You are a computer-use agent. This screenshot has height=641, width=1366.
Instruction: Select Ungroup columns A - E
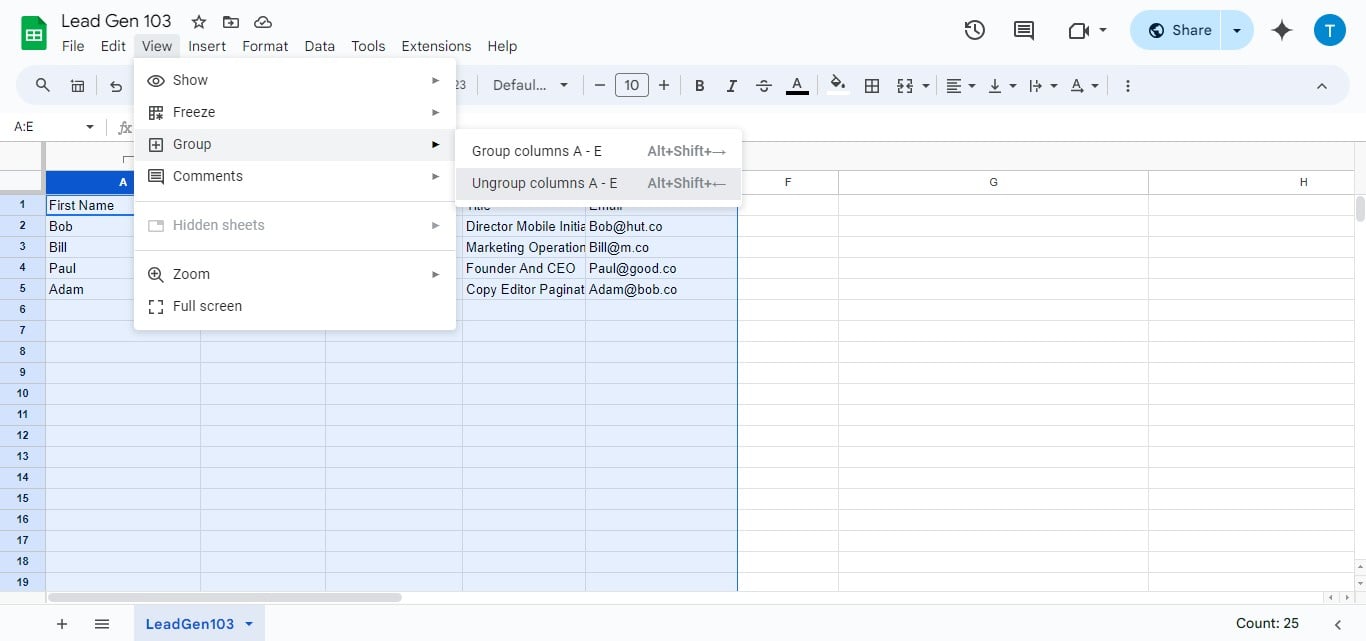(x=544, y=183)
